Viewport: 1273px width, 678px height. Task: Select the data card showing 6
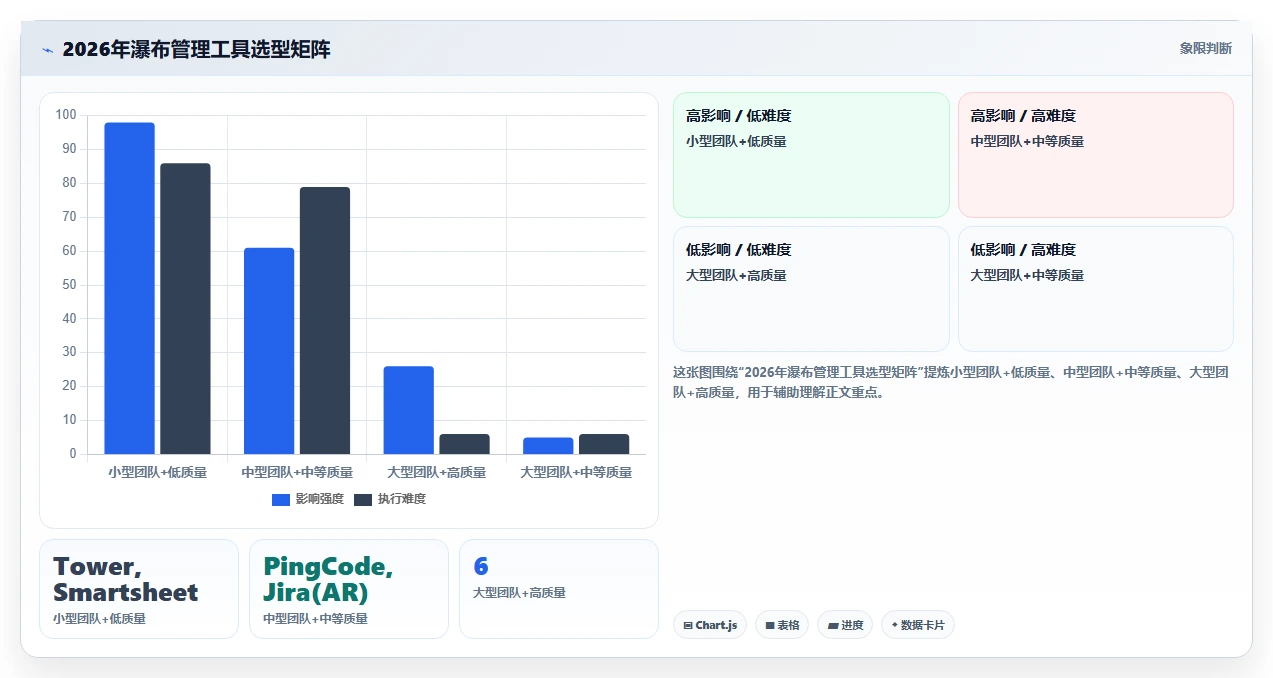(x=559, y=589)
